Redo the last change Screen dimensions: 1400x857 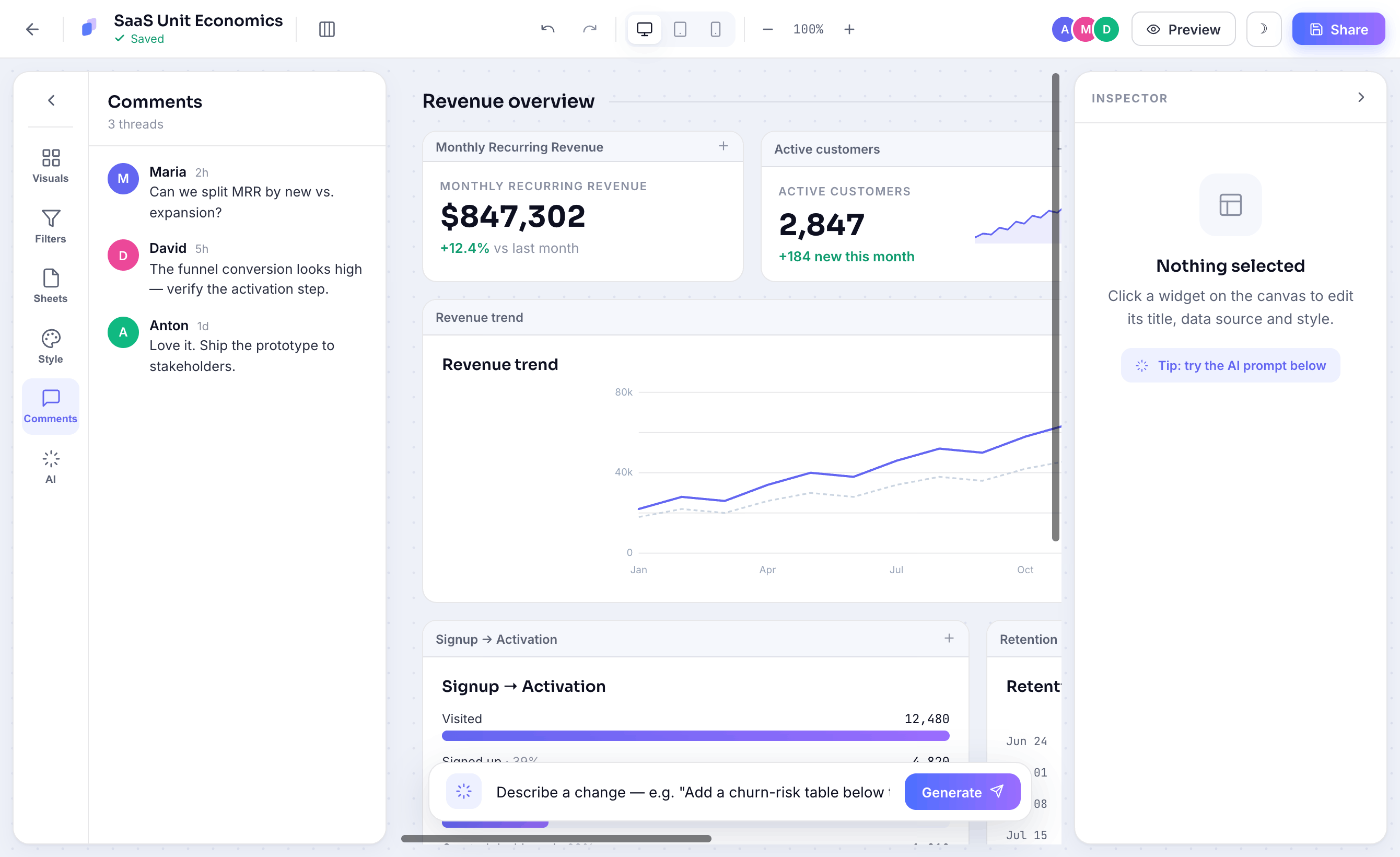(x=590, y=29)
